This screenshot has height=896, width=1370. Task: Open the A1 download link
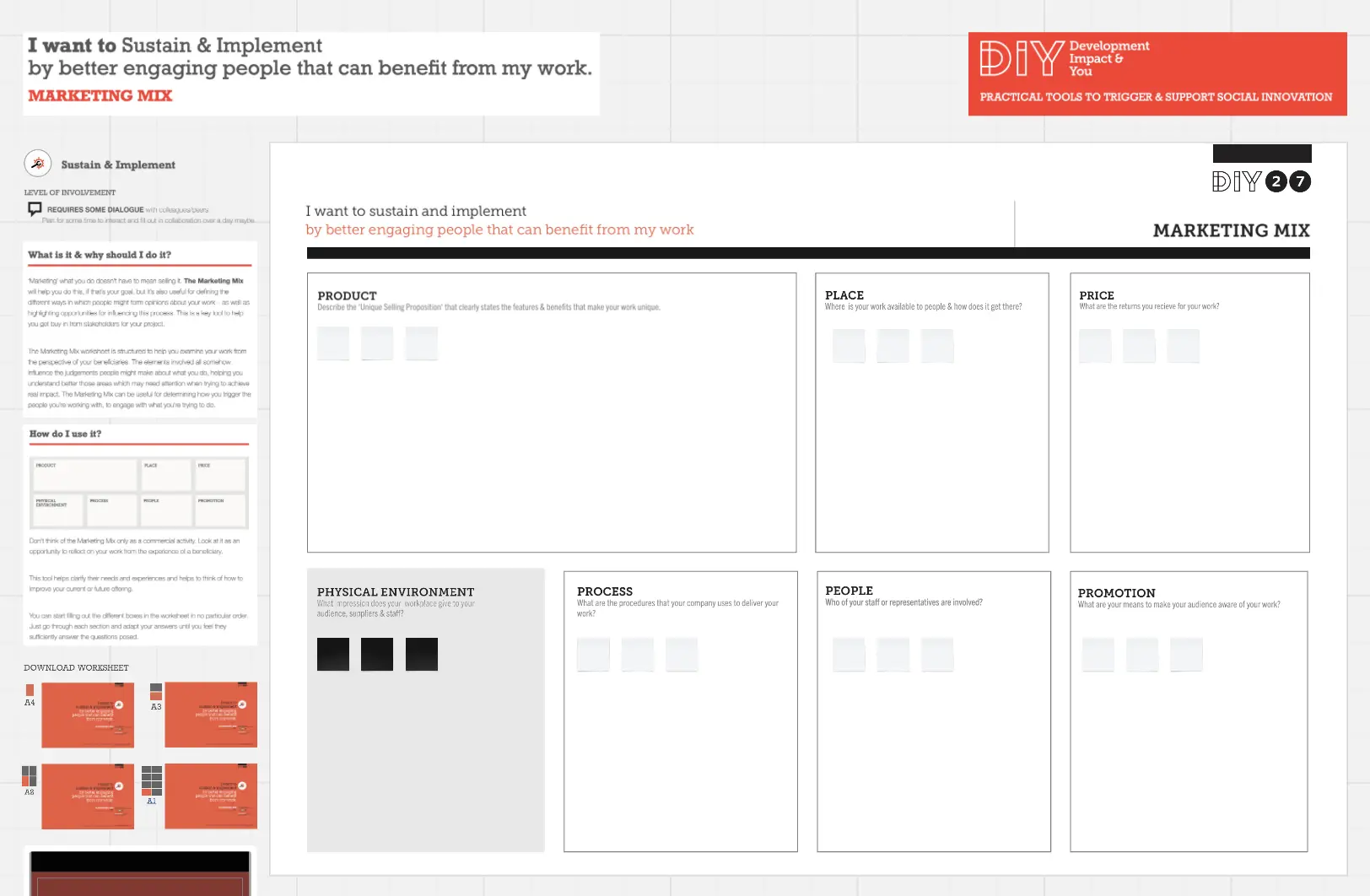pyautogui.click(x=152, y=801)
